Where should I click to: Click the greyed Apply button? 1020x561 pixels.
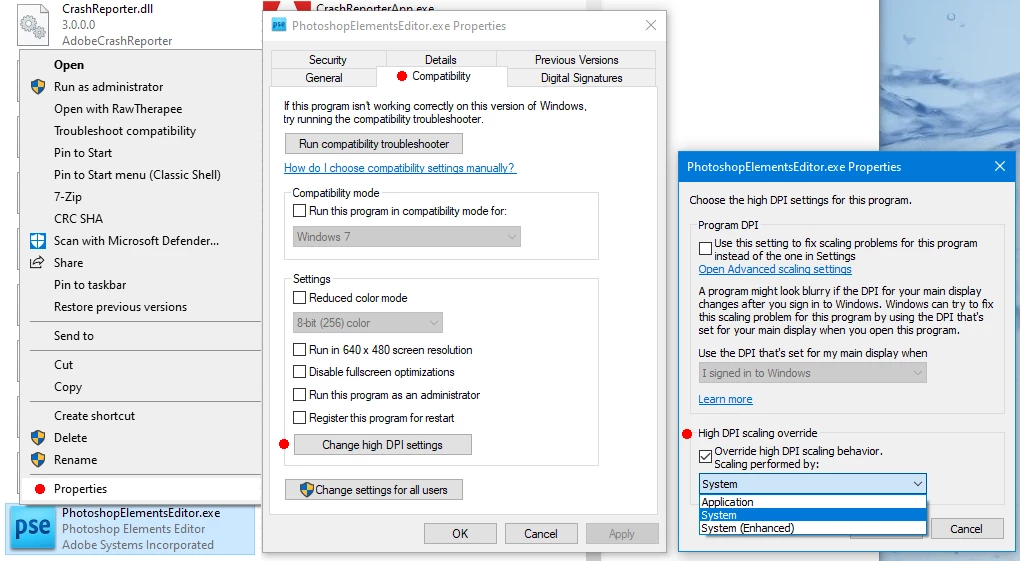pyautogui.click(x=621, y=534)
